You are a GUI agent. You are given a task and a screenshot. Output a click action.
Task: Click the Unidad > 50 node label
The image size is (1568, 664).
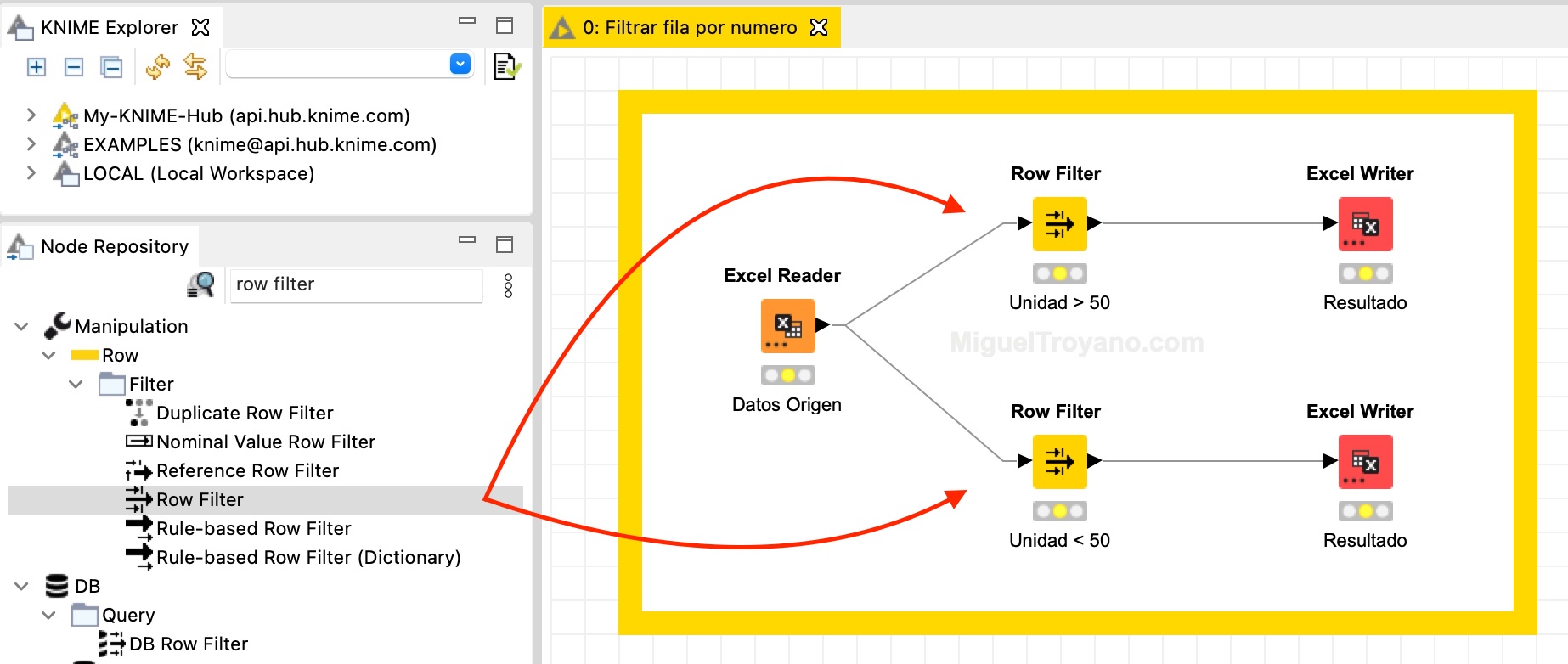[1059, 302]
